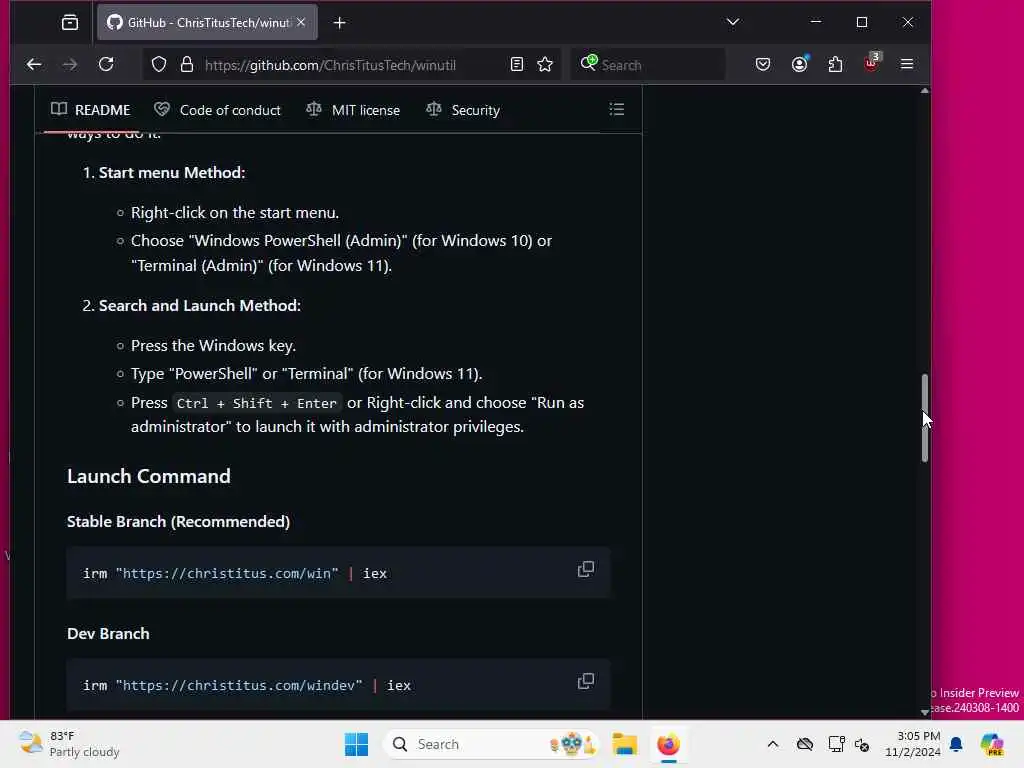
Task: Open the Extensions puzzle icon
Action: pyautogui.click(x=835, y=64)
